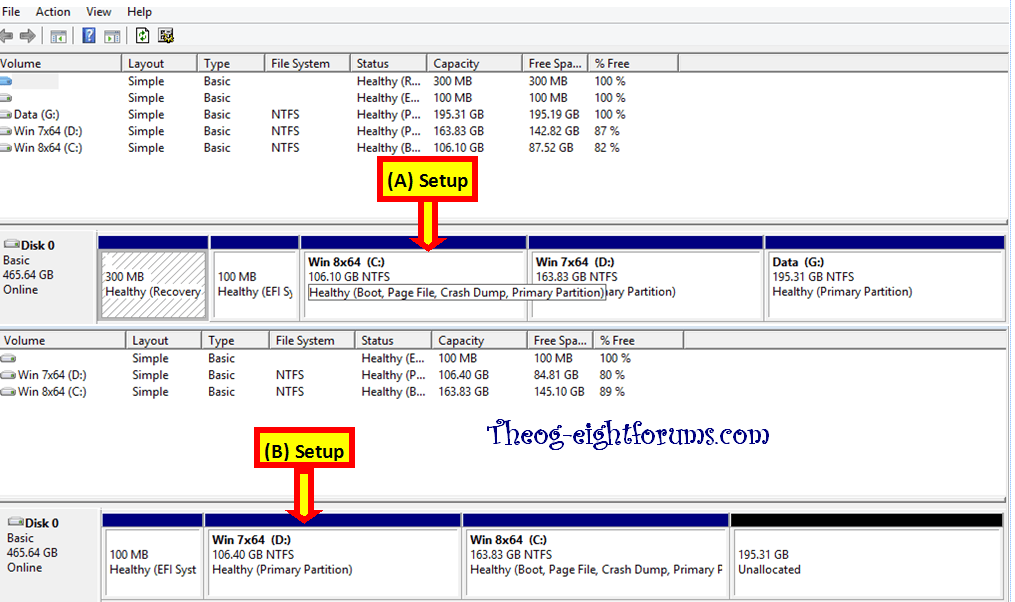Image resolution: width=1015 pixels, height=602 pixels.
Task: Click the 82 % free cell
Action: point(607,148)
